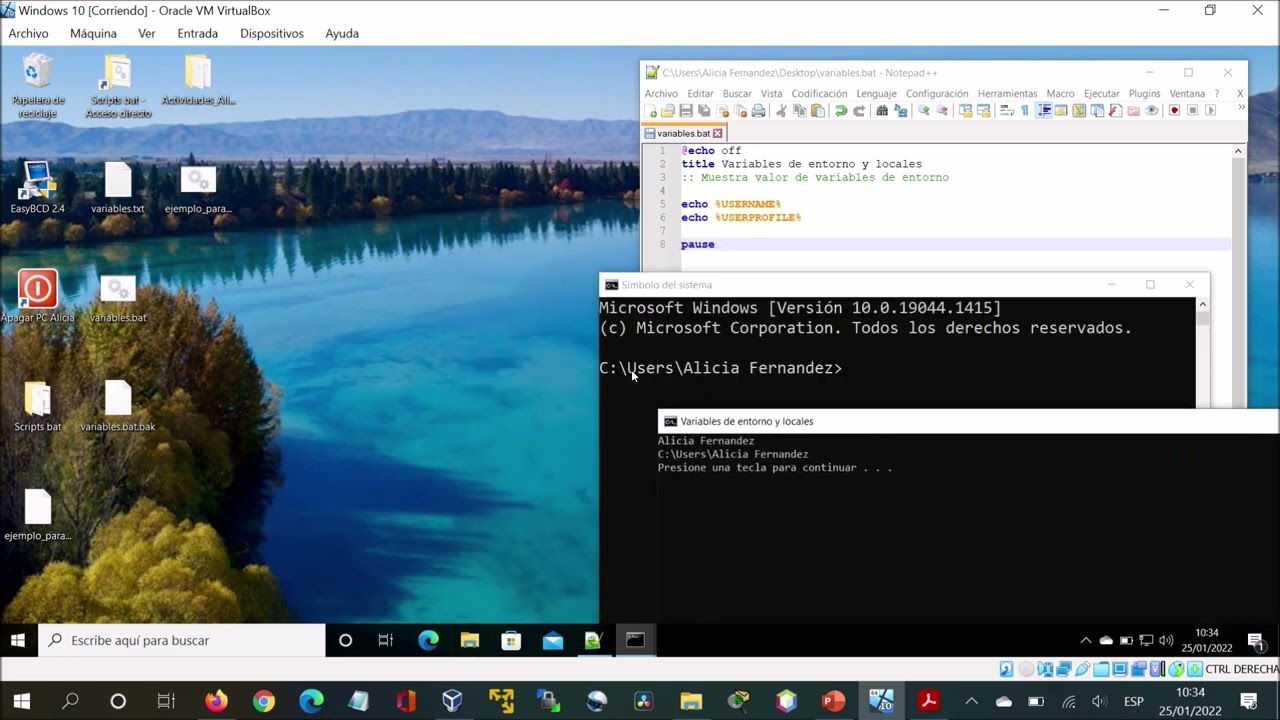This screenshot has height=720, width=1280.
Task: Click Playback macro icon in Notepad++
Action: coord(1210,110)
